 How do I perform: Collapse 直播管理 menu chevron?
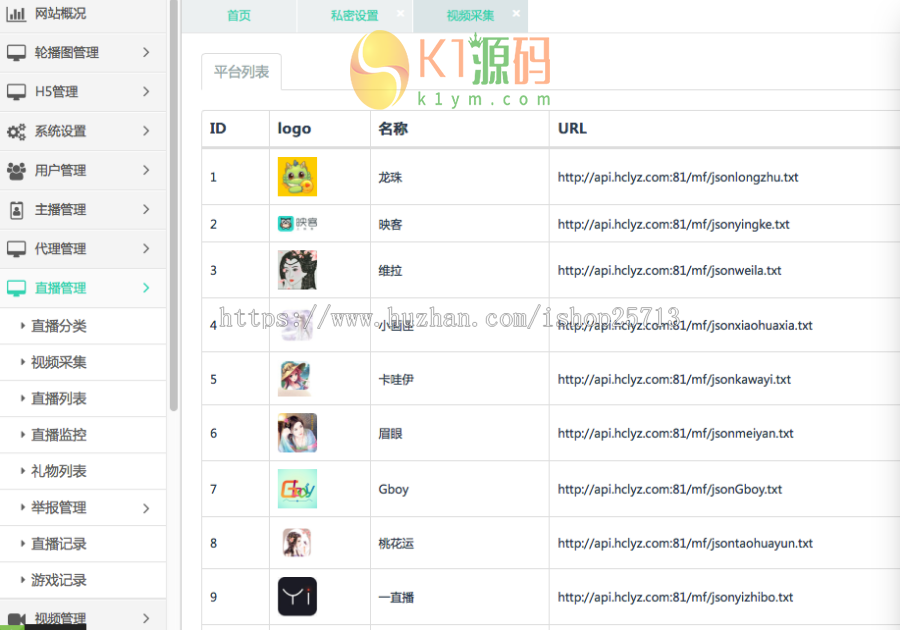click(x=146, y=287)
